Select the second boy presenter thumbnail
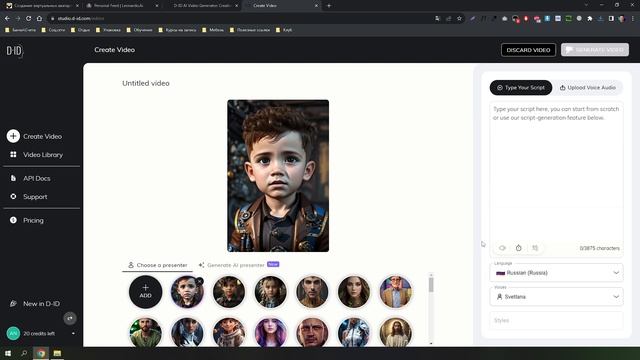 [229, 292]
